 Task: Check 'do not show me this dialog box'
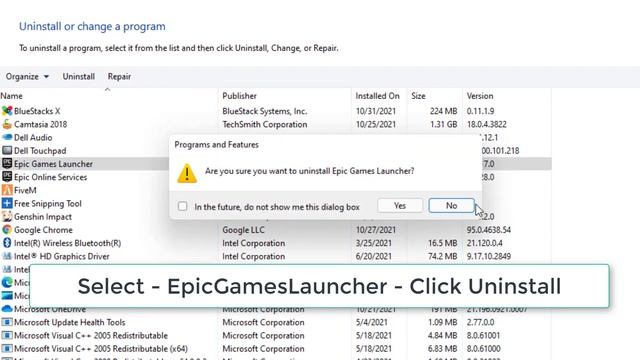182,206
